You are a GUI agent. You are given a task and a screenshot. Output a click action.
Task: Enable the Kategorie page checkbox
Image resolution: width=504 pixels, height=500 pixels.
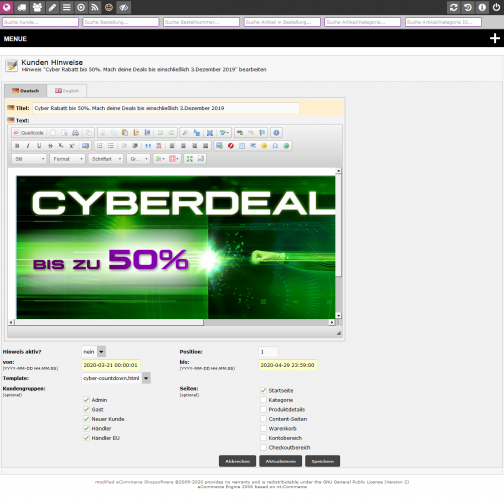(x=263, y=399)
